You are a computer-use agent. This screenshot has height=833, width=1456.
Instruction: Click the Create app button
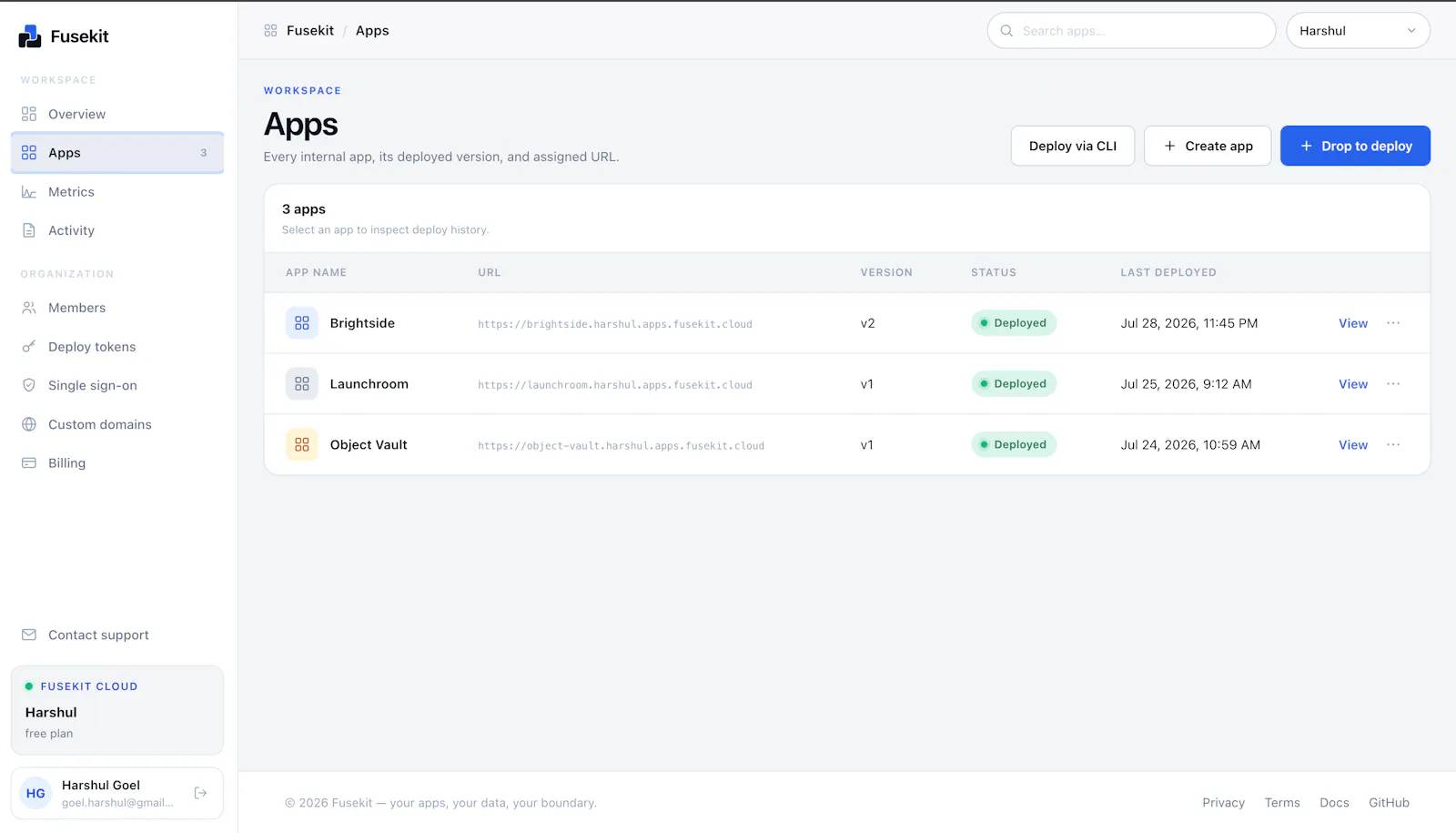pos(1208,146)
